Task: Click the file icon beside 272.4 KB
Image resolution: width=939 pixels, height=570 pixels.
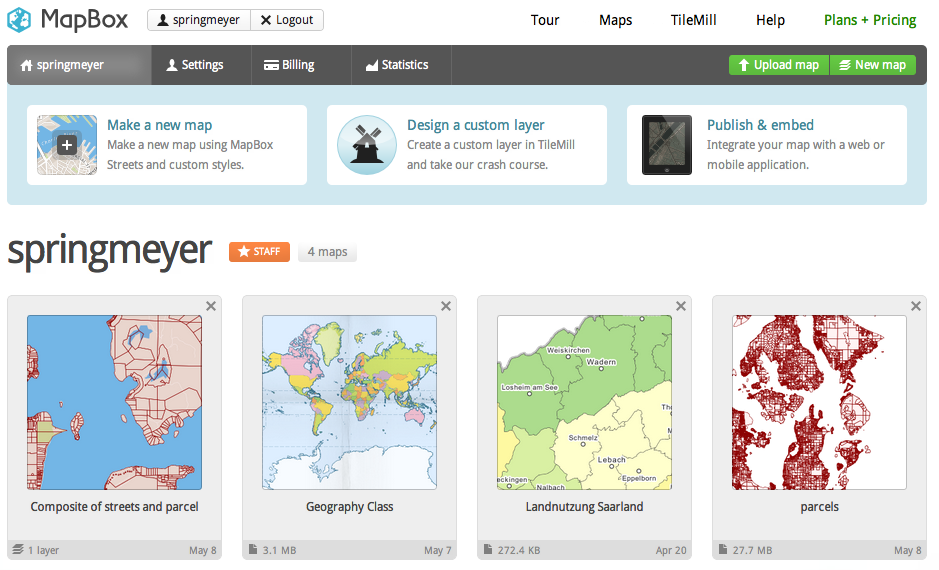Action: 488,549
